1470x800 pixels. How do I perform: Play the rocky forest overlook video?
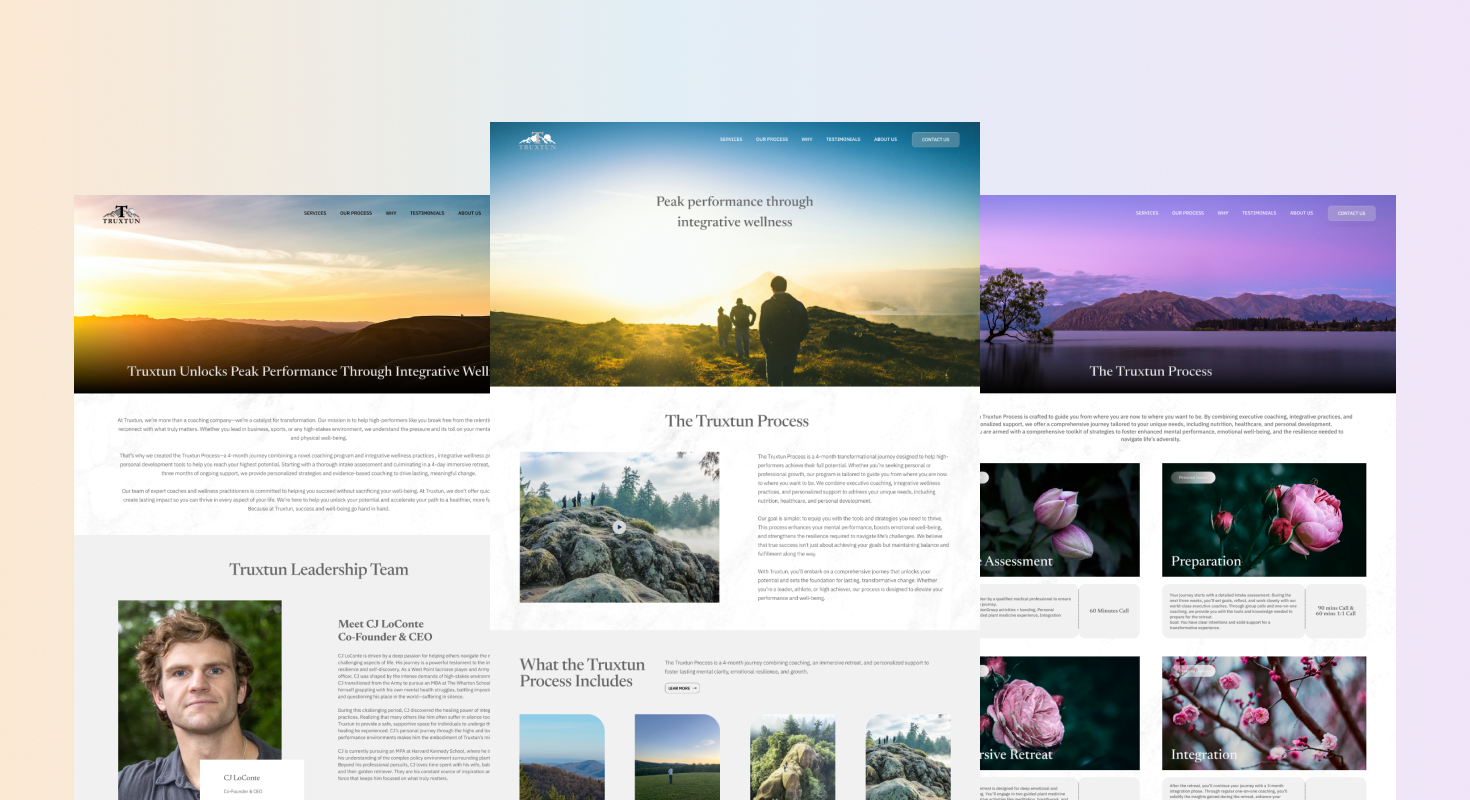pyautogui.click(x=619, y=527)
